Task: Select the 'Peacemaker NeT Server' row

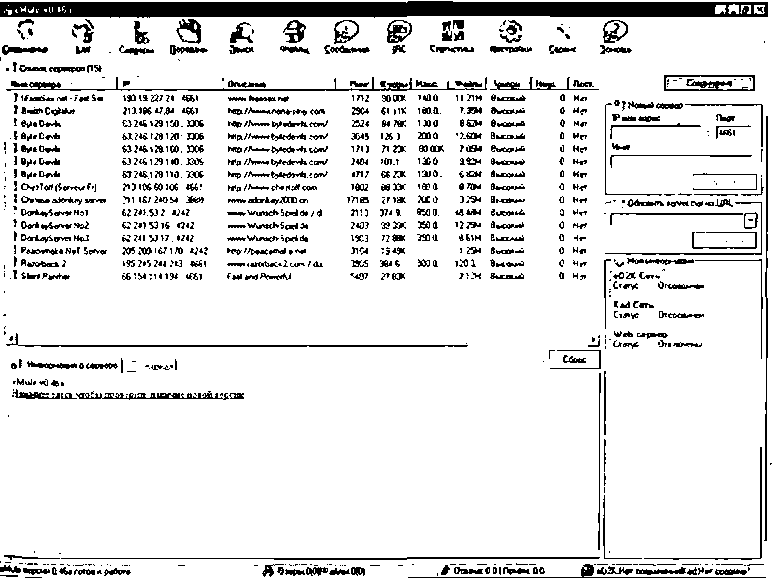Action: click(x=303, y=251)
